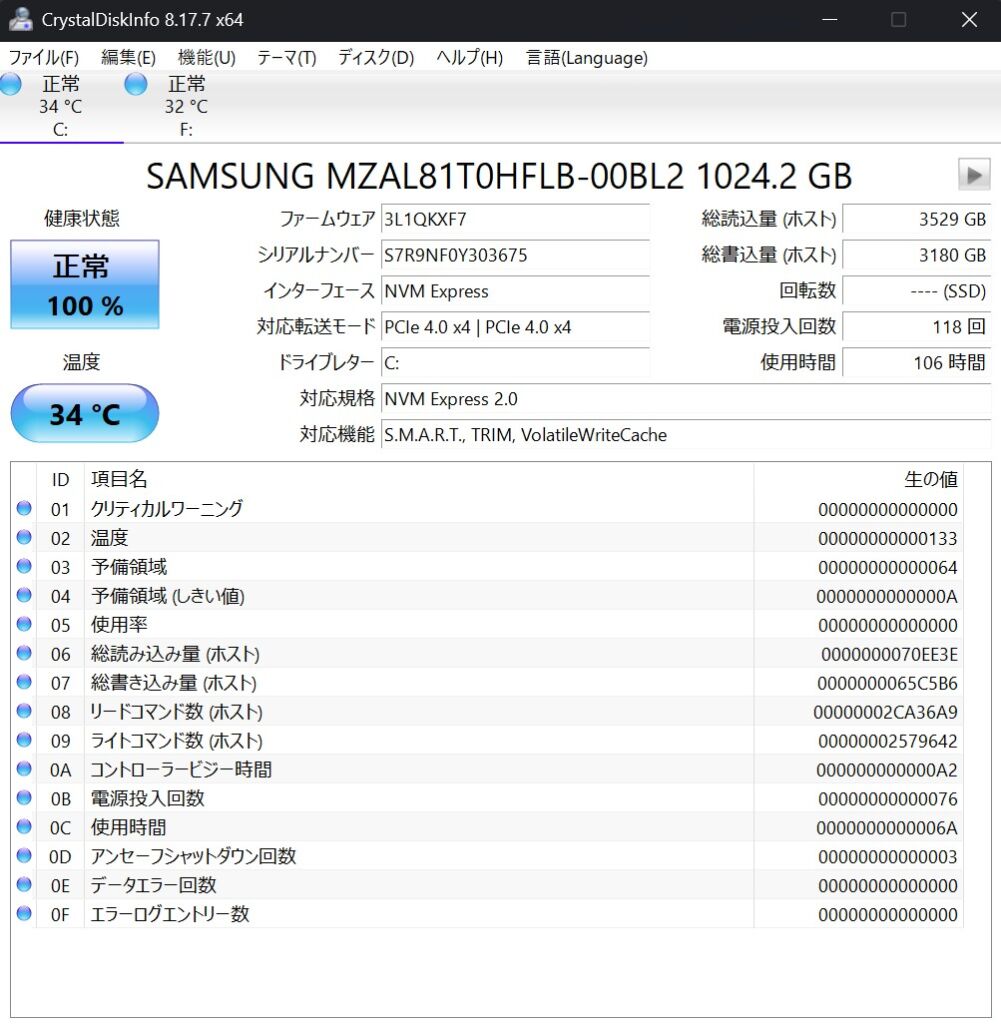Close the CrystalDiskInfo window
1001x1024 pixels.
(969, 20)
